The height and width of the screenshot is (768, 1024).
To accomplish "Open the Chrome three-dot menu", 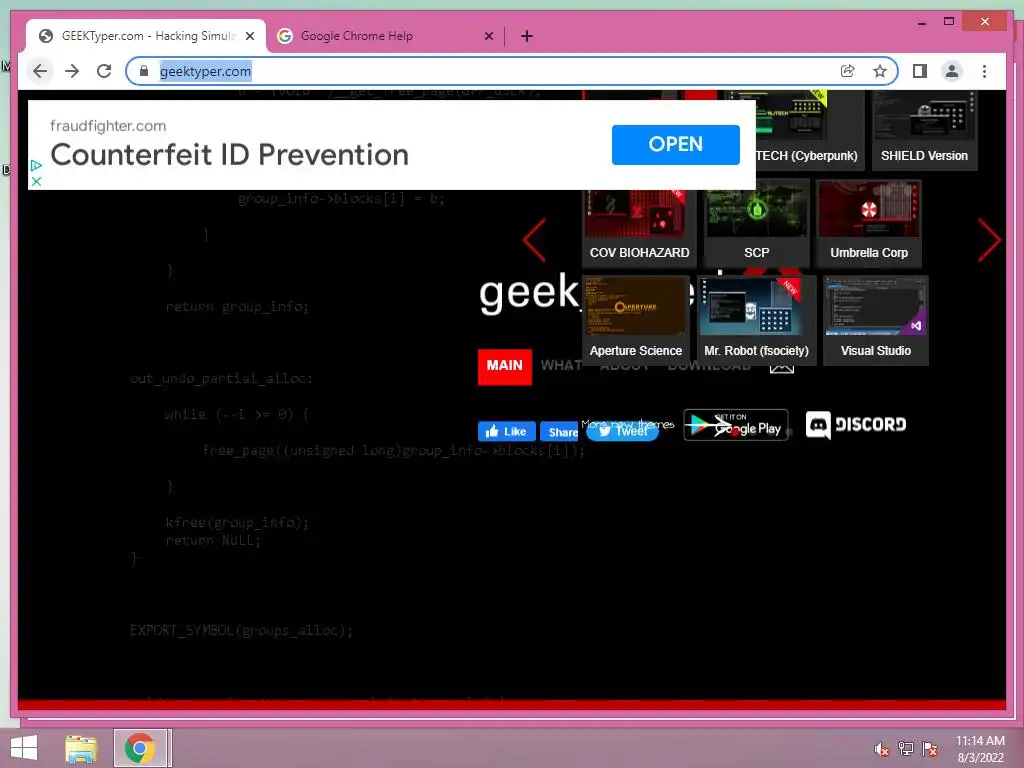I will [984, 71].
